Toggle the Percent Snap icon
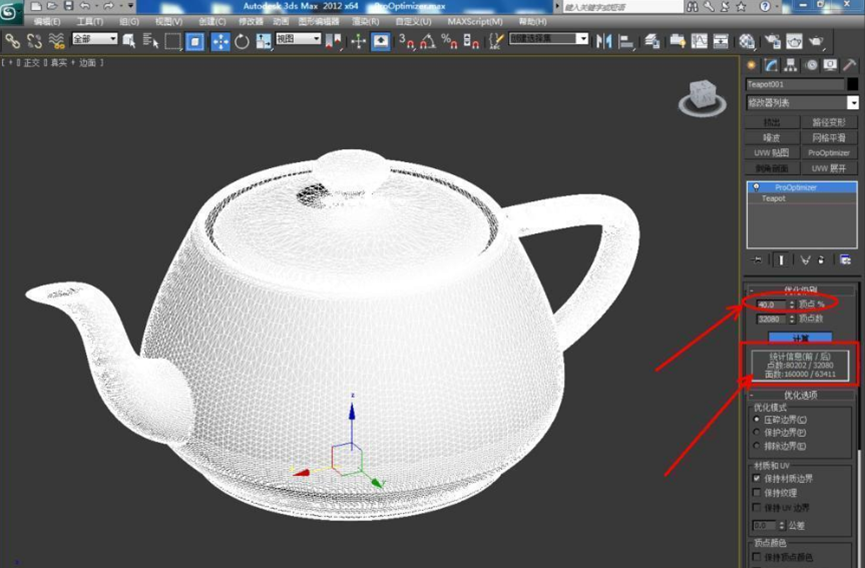Viewport: 865px width, 568px height. coord(450,41)
